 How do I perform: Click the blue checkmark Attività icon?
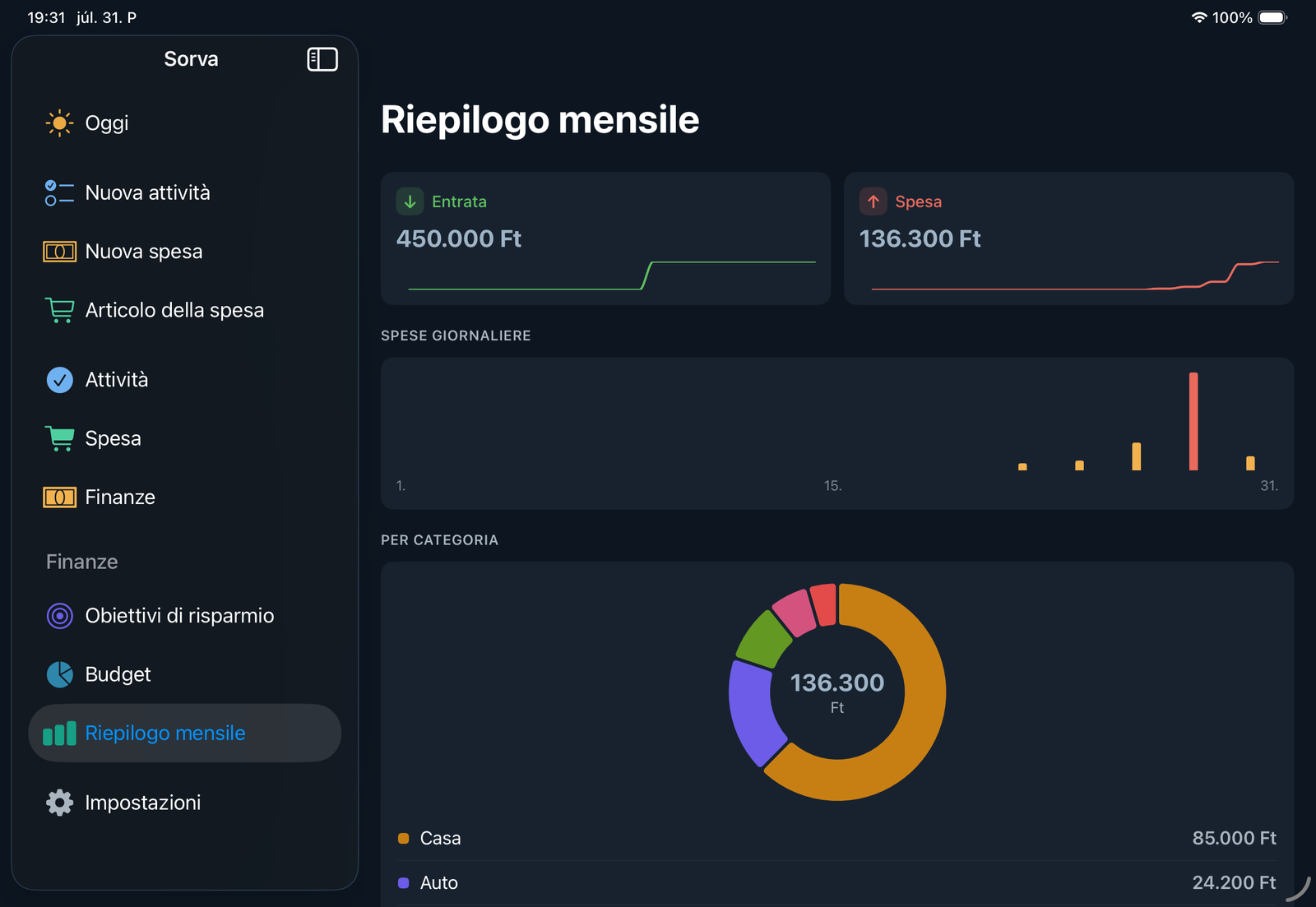click(59, 380)
